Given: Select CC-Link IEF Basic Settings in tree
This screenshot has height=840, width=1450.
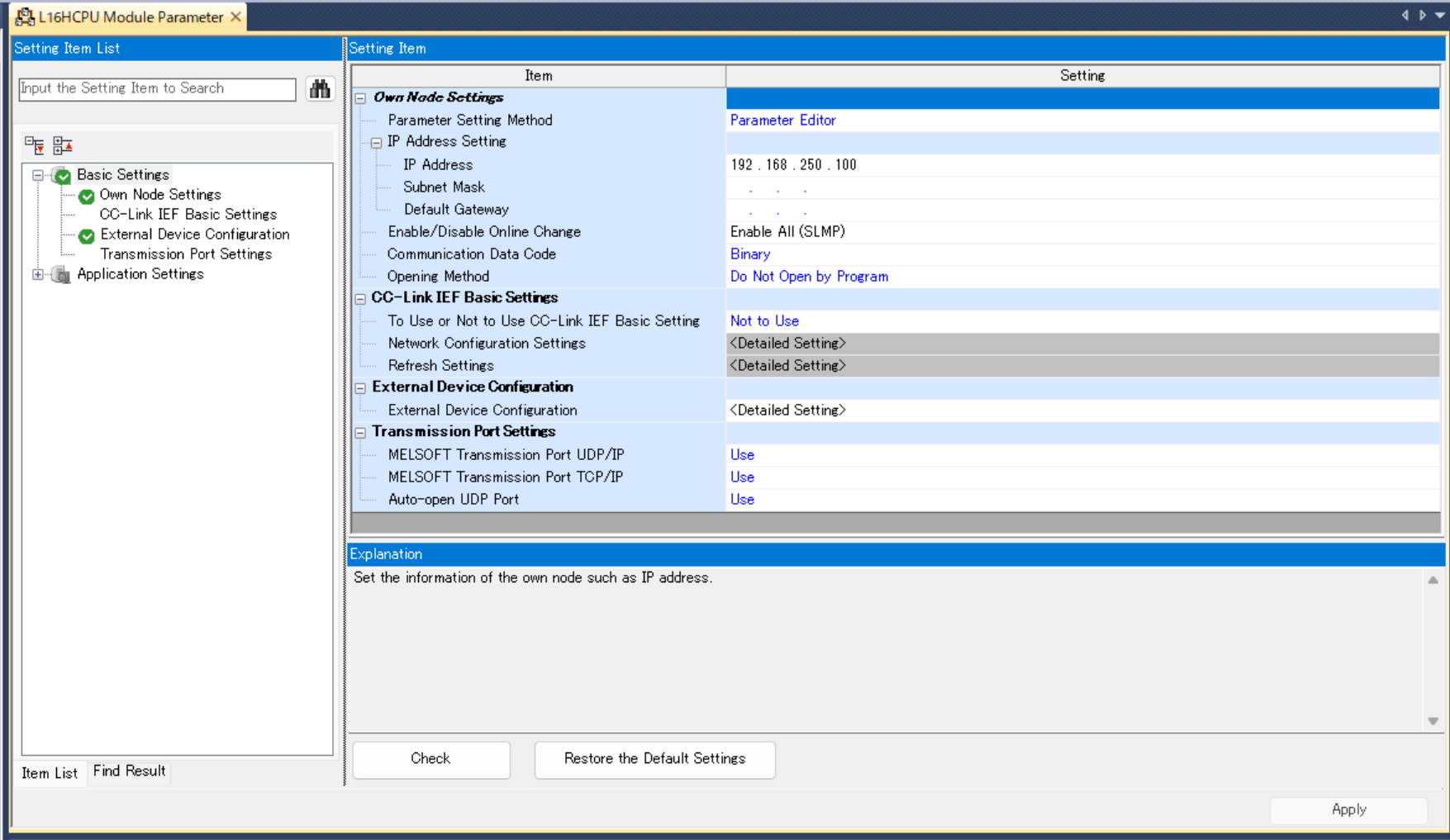Looking at the screenshot, I should (188, 215).
